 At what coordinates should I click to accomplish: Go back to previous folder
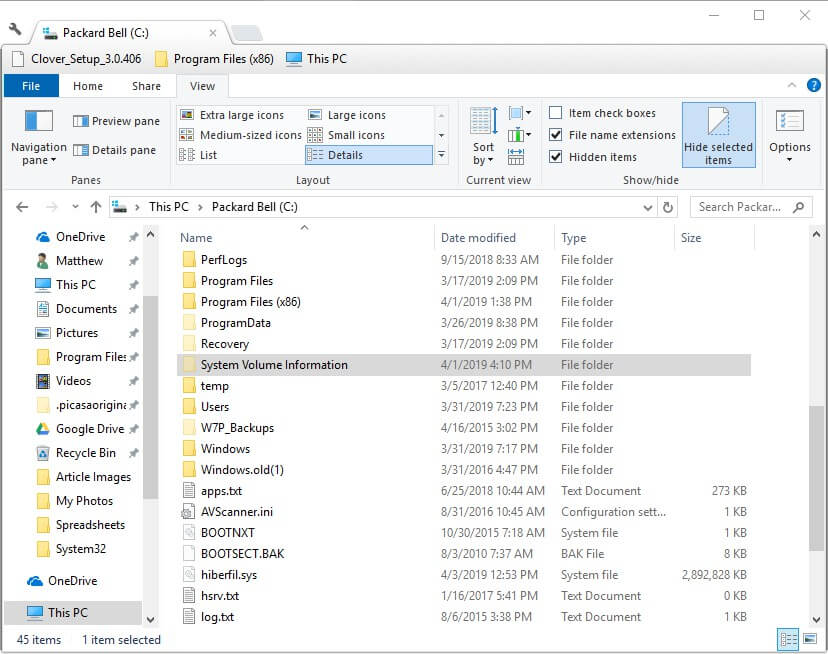point(22,207)
